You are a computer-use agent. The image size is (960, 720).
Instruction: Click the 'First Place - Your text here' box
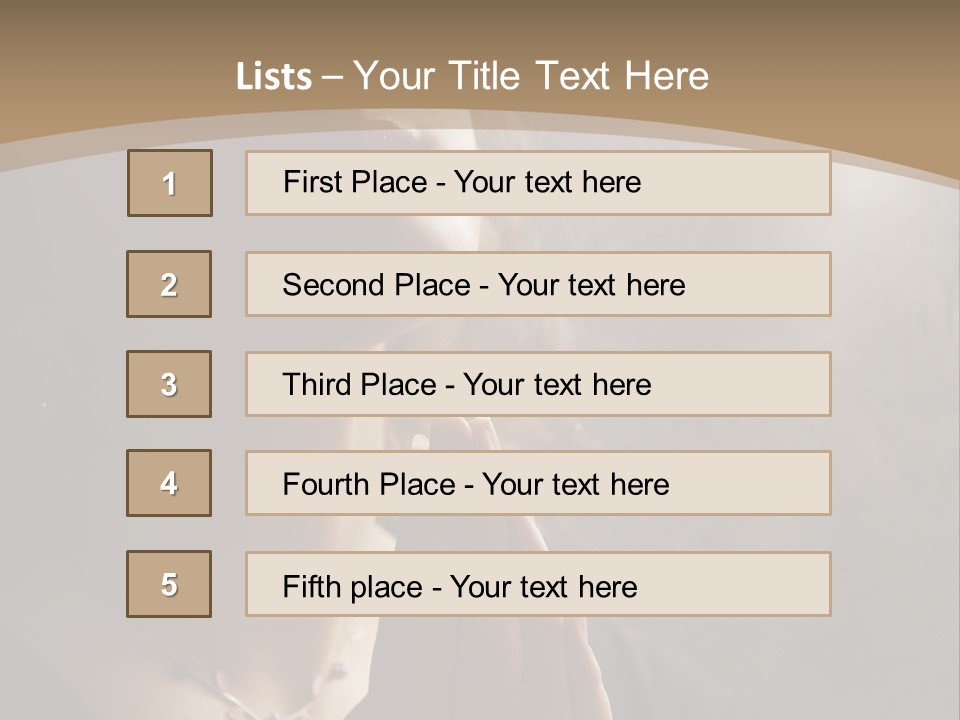pyautogui.click(x=538, y=183)
